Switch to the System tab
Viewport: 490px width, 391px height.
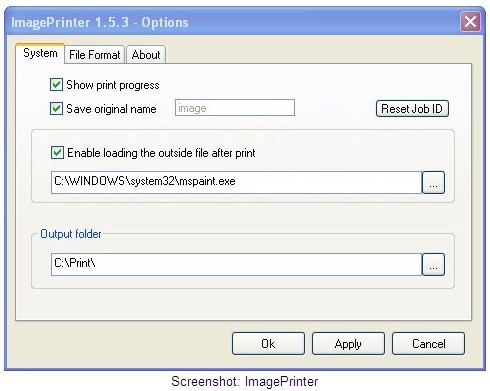point(40,53)
